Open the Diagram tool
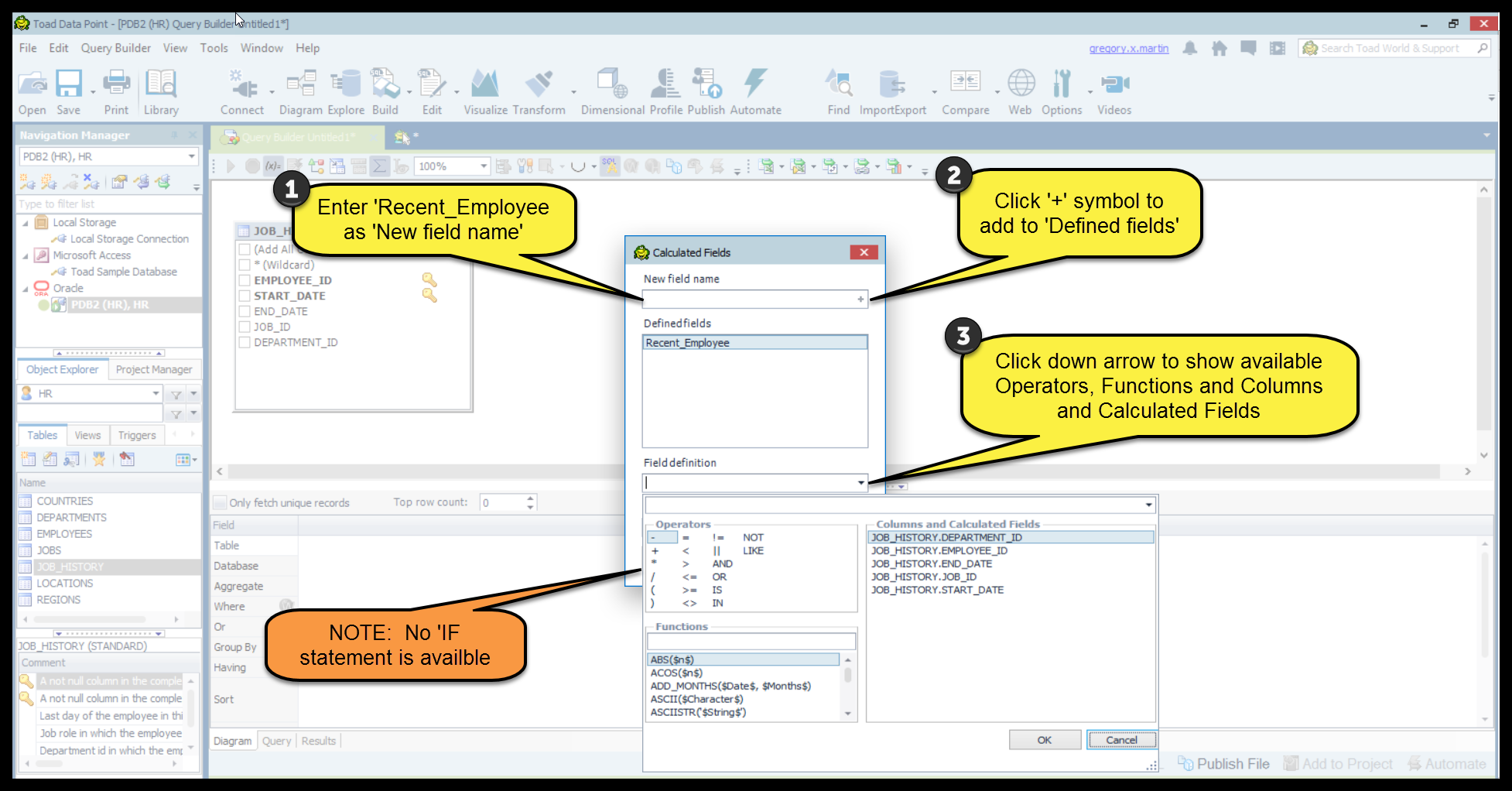Screen dimensions: 1512x791 point(301,91)
